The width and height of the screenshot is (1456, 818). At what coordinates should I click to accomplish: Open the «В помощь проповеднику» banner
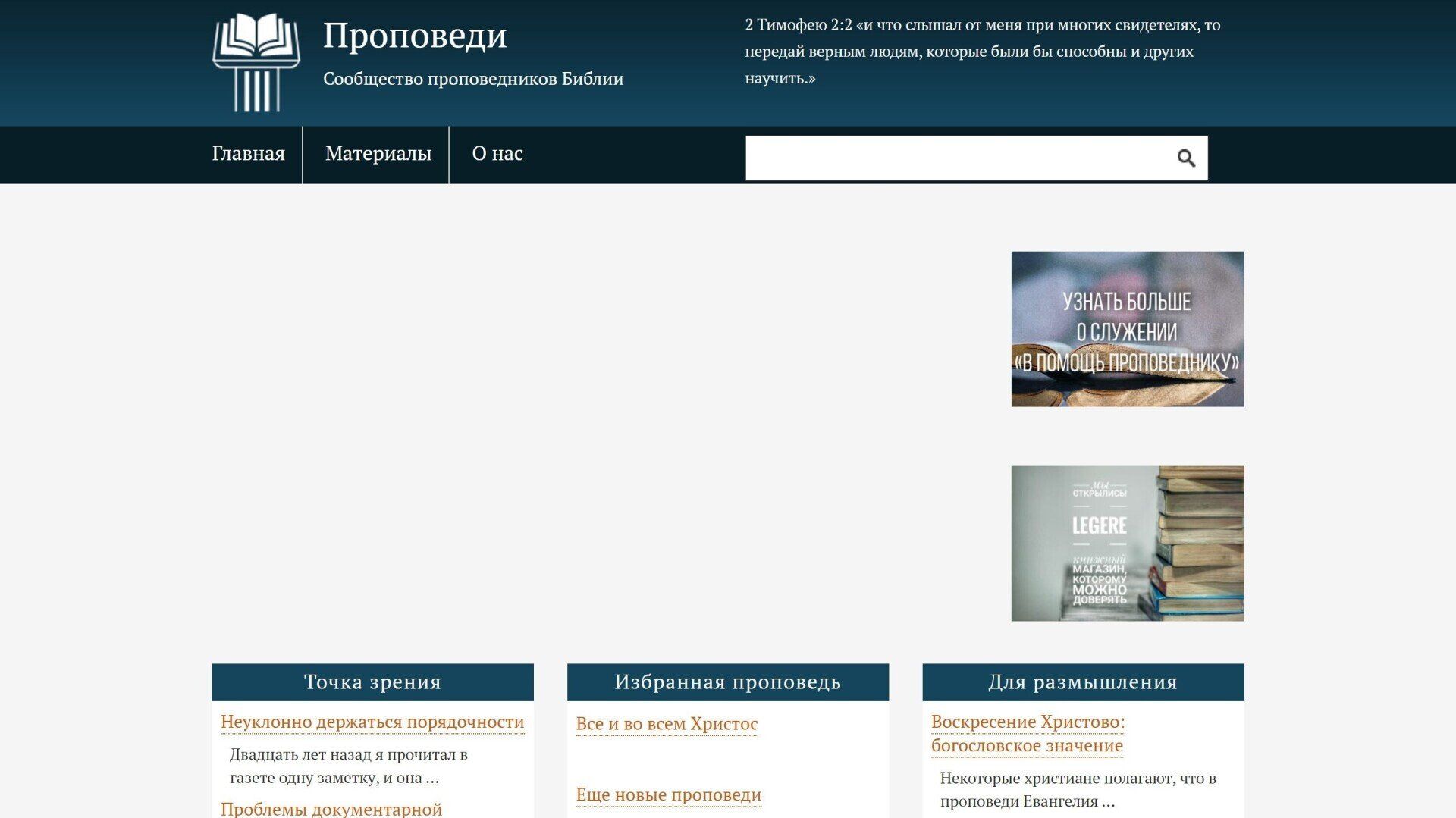[1128, 329]
